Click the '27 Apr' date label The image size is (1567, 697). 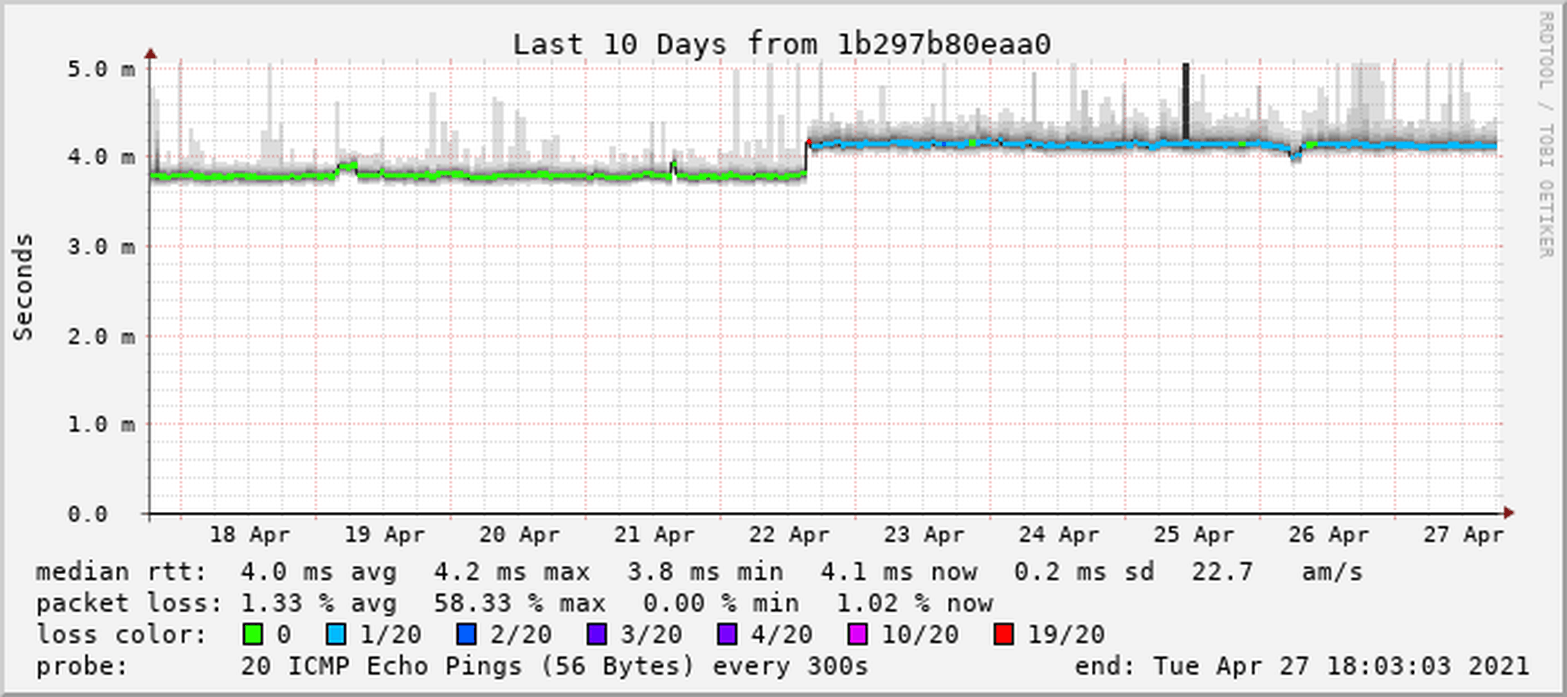1464,535
